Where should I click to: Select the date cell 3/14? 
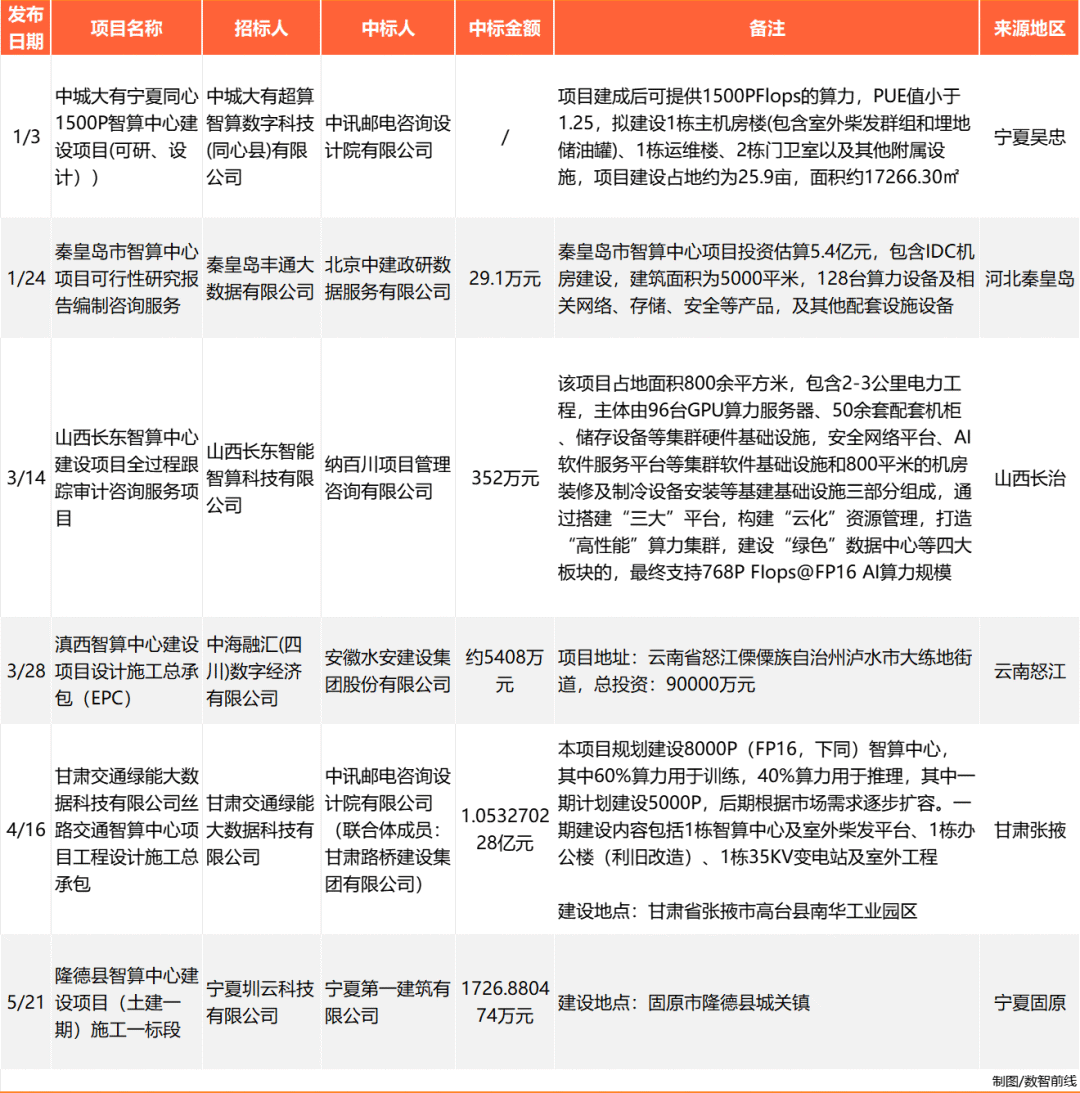coord(26,477)
